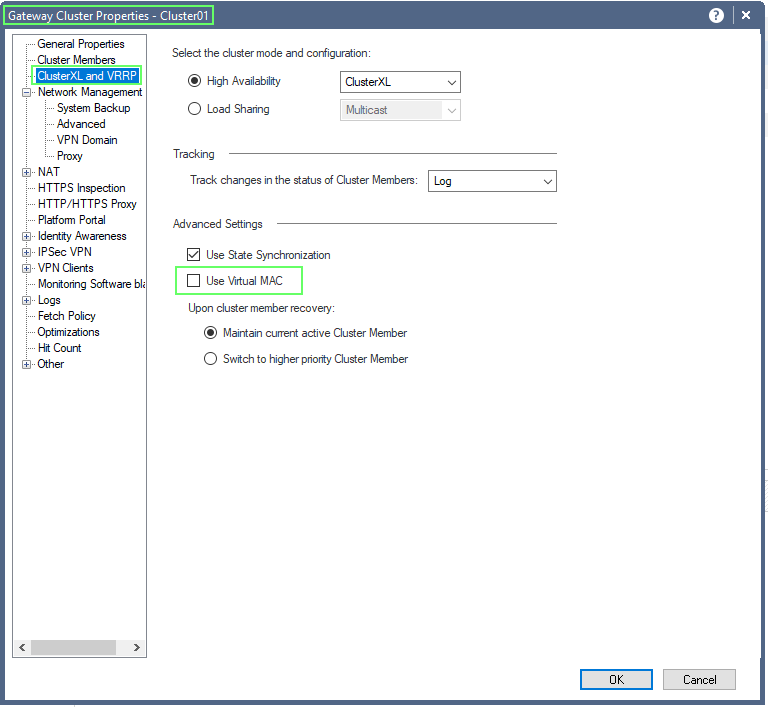Click the OK button
Viewport: 768px width, 707px height.
click(616, 680)
